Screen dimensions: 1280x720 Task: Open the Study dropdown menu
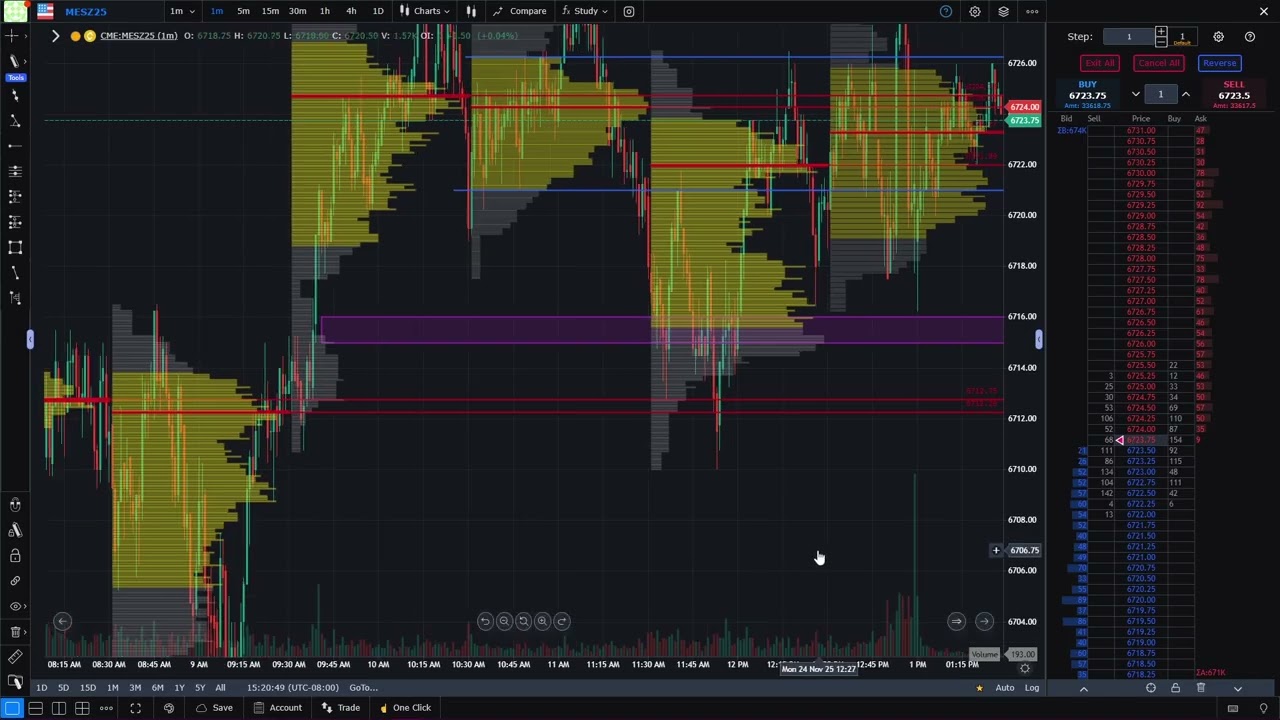(x=585, y=11)
